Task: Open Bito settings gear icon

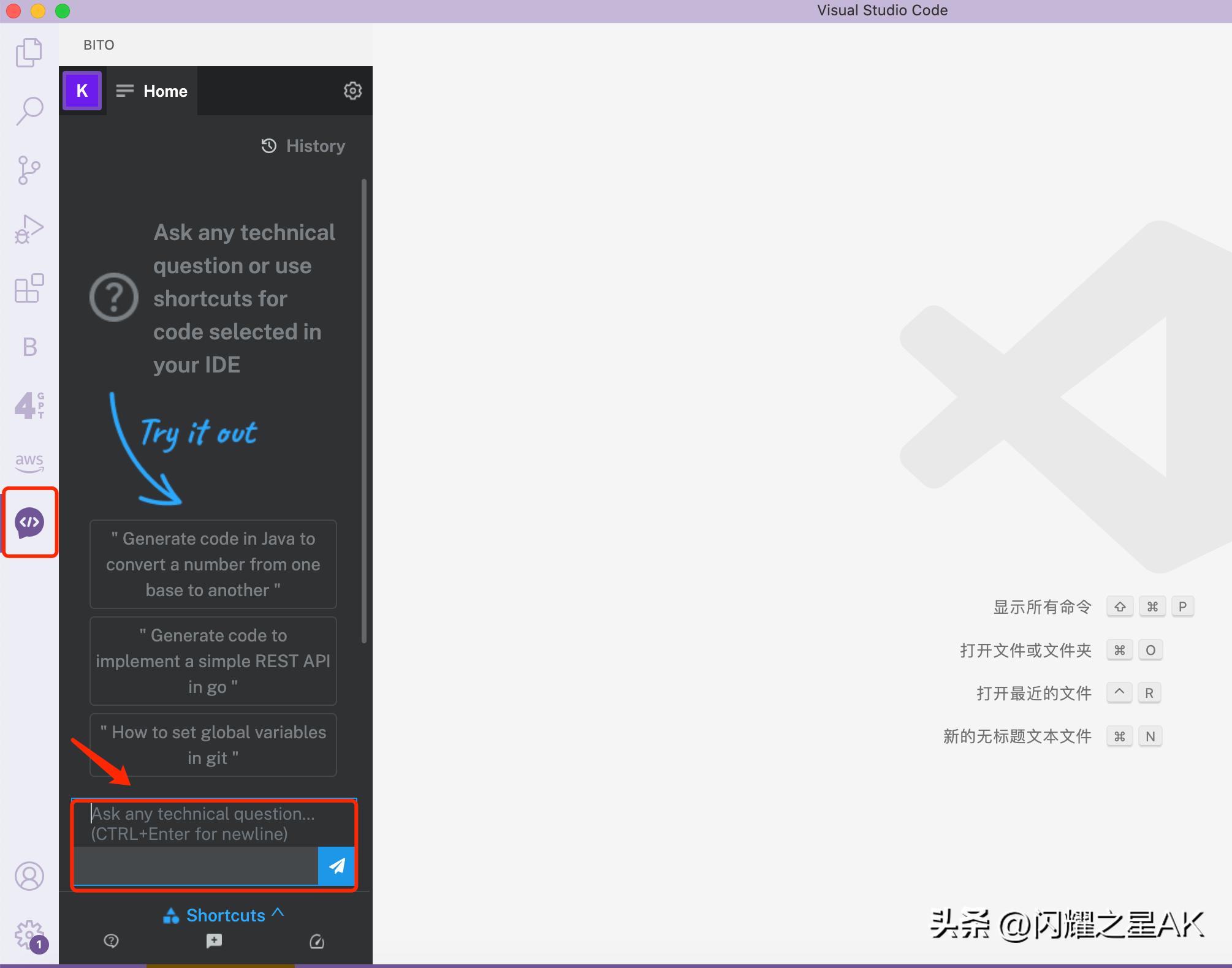Action: coord(352,91)
